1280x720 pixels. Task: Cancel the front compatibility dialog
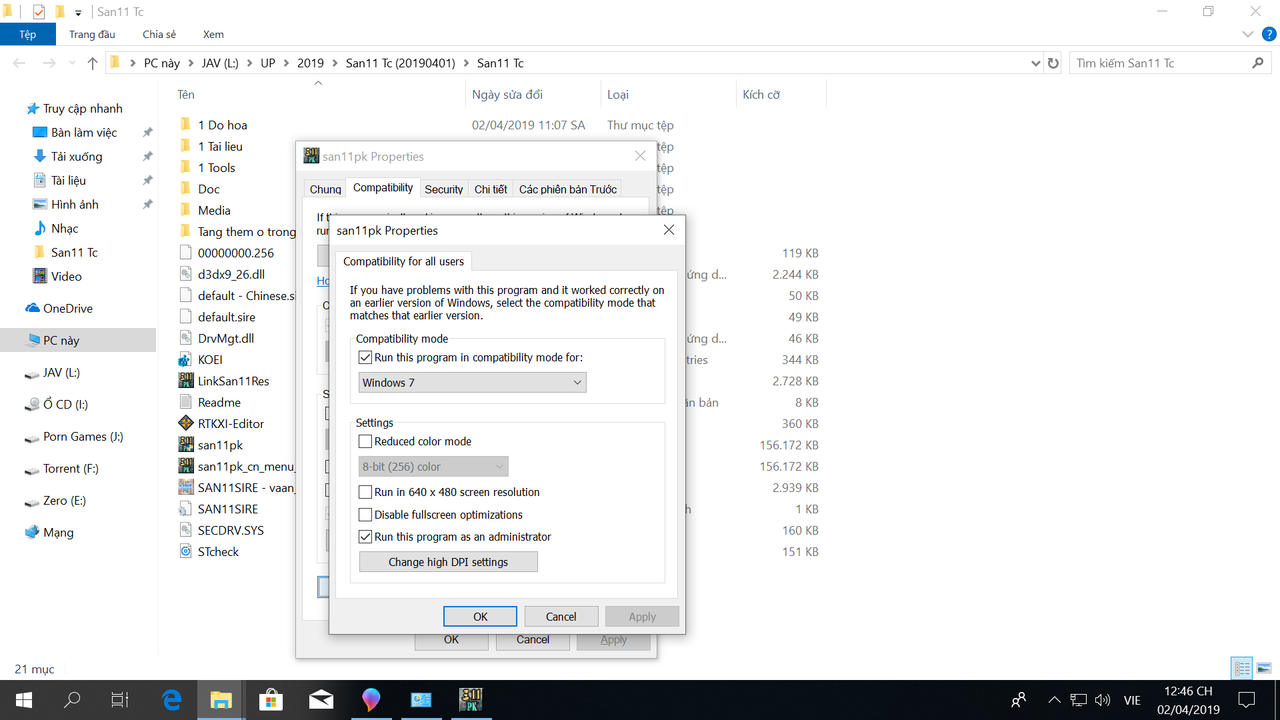561,616
